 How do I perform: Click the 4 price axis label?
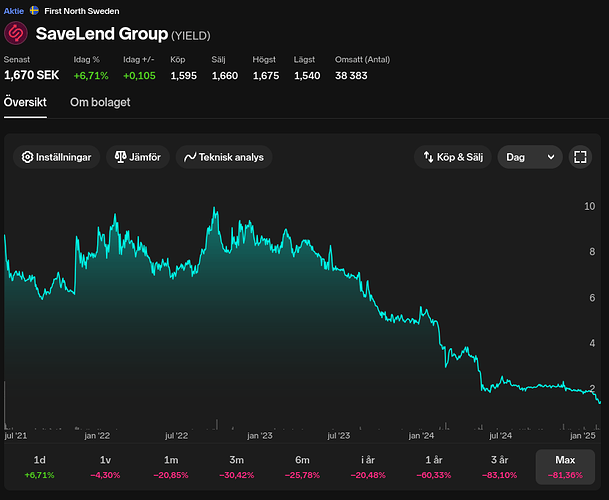pyautogui.click(x=592, y=343)
